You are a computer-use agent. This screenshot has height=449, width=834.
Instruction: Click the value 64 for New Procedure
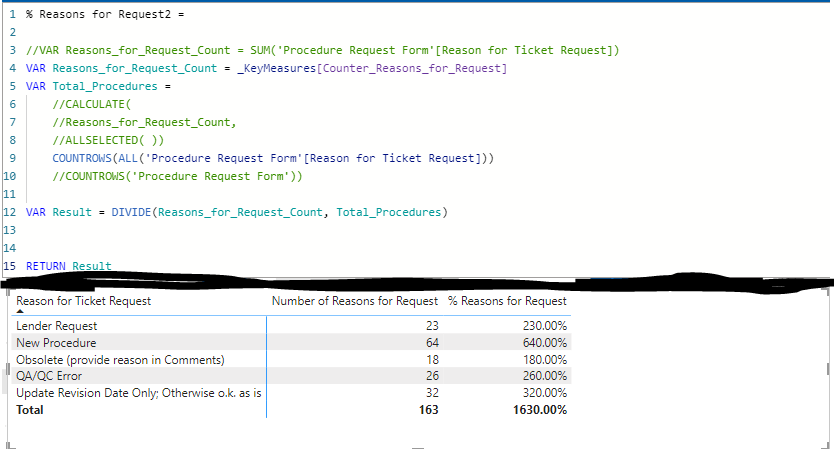point(432,343)
